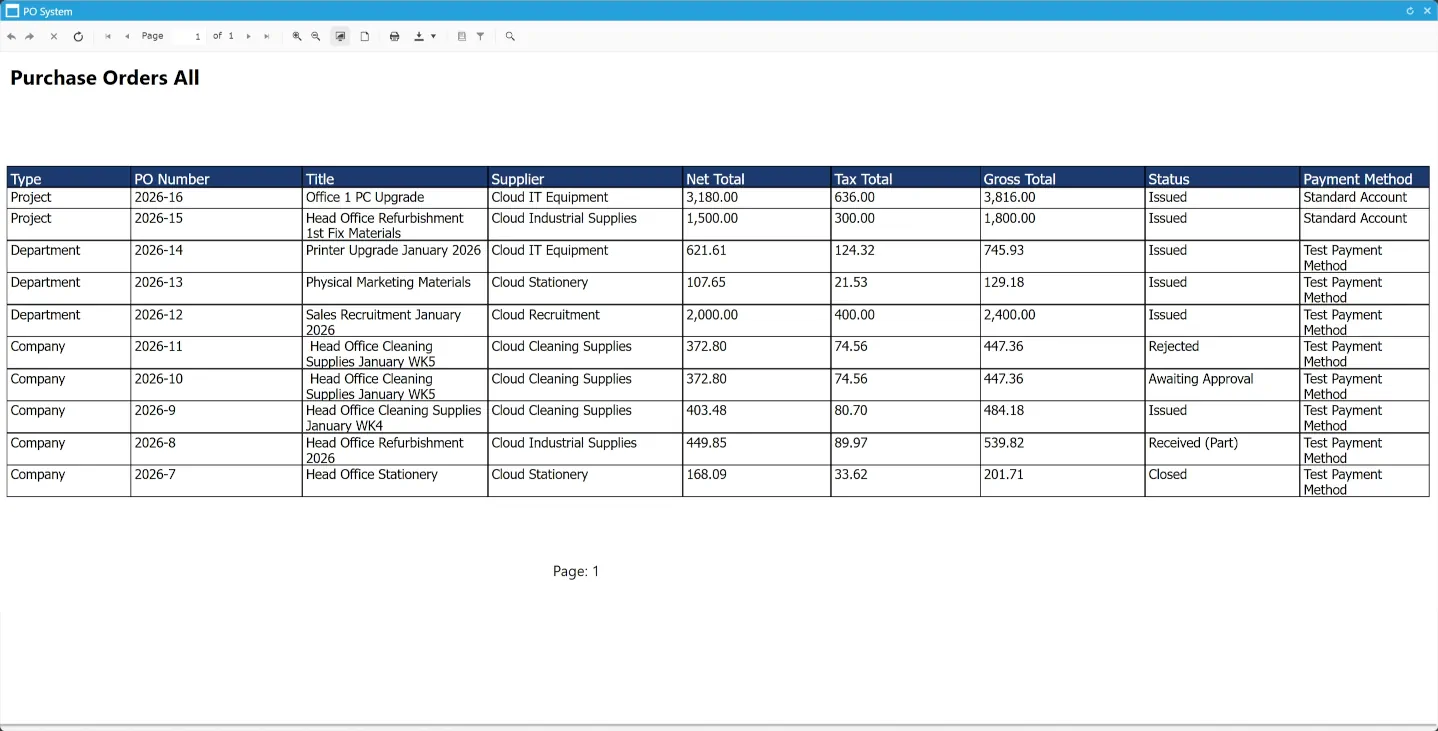Select PO number 2026-10
The width and height of the screenshot is (1438, 731).
point(159,379)
